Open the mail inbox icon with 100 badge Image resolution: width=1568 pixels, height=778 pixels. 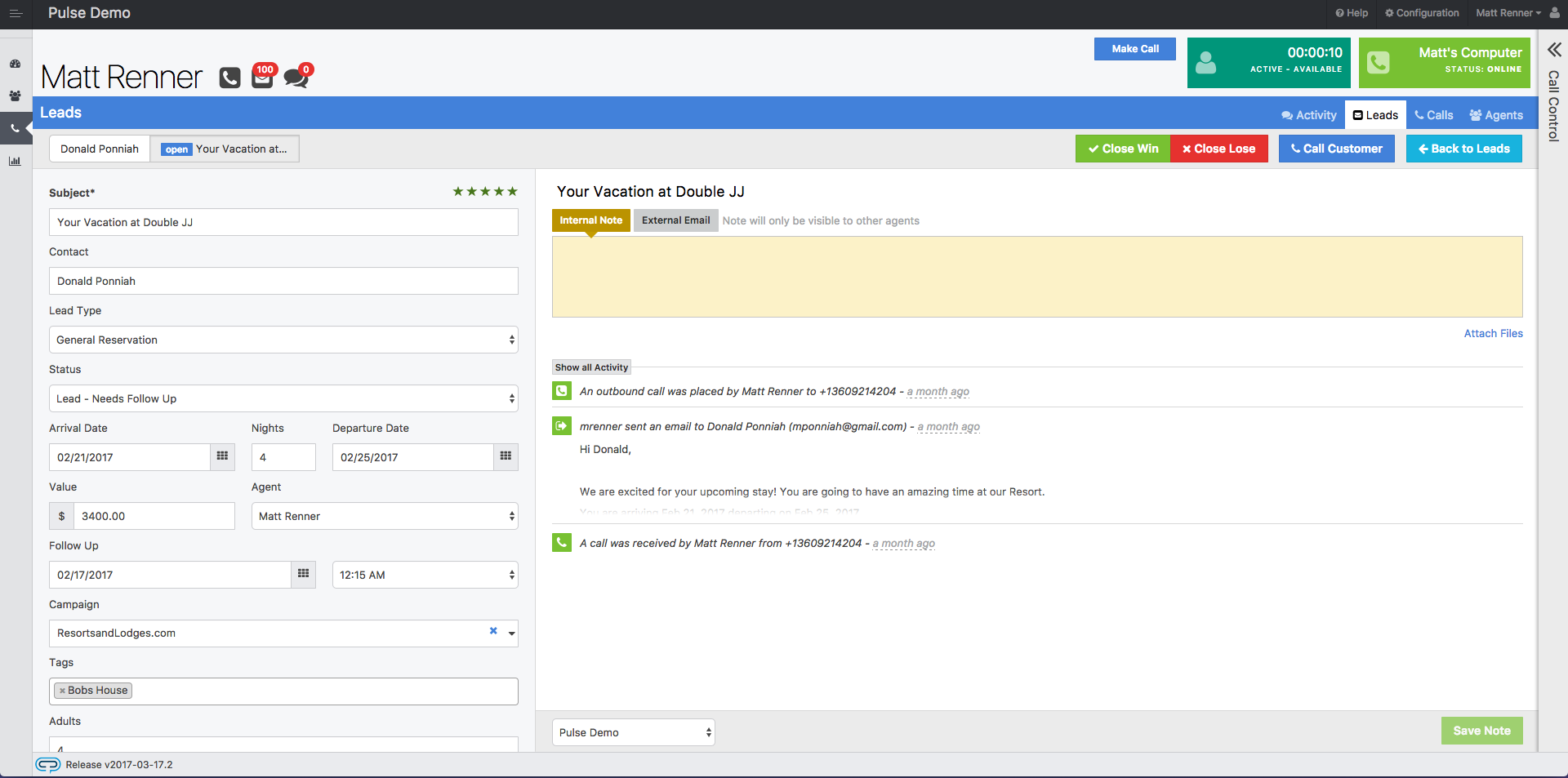coord(262,78)
